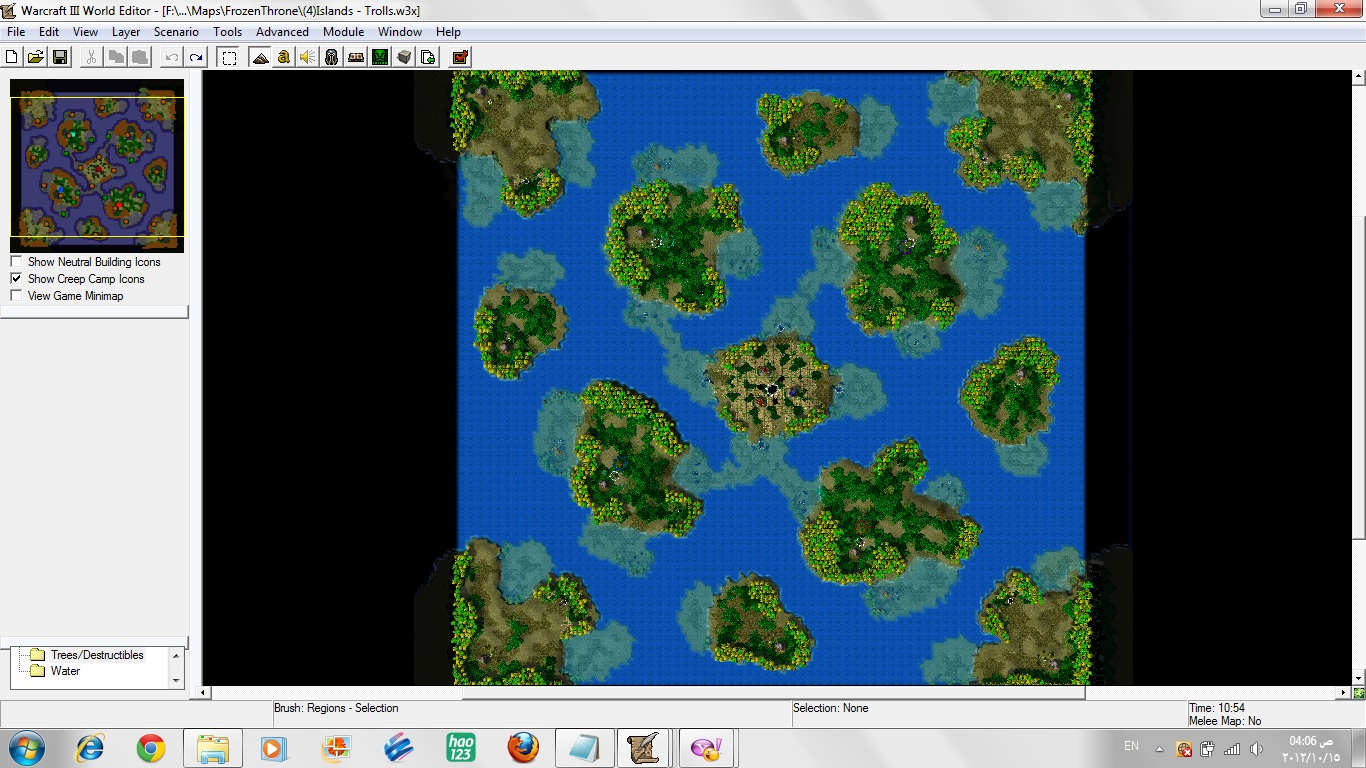Click the network signal tray icon
Screen dimensions: 1366x768
pos(1232,748)
